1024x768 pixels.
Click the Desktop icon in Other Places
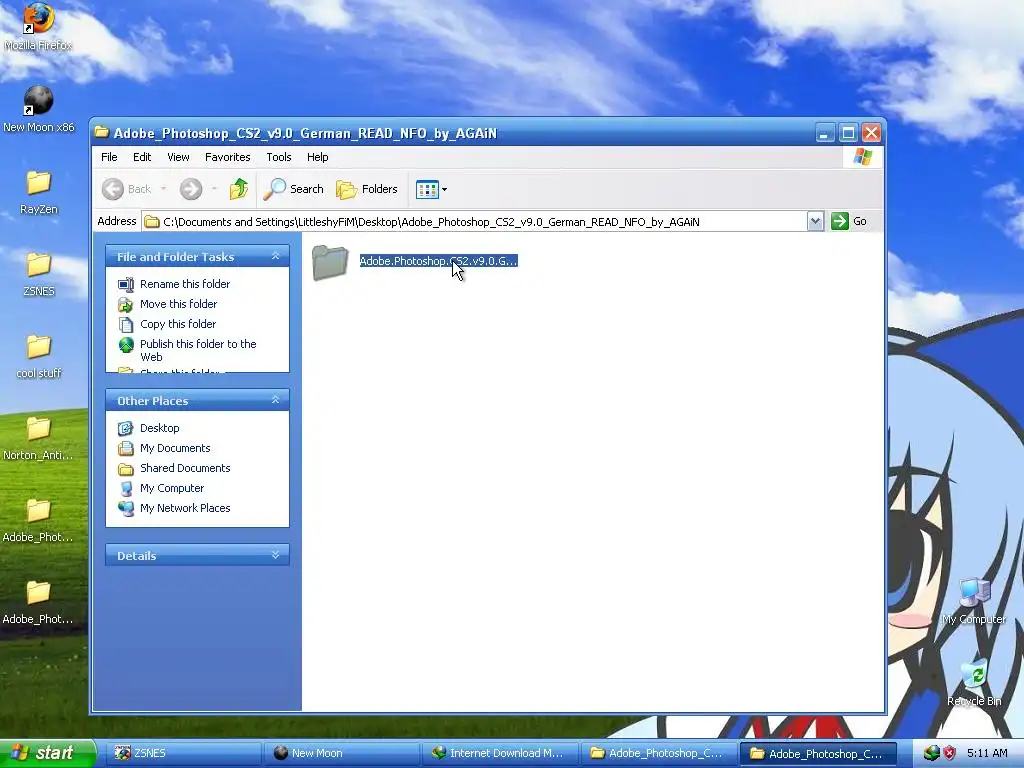click(x=125, y=428)
